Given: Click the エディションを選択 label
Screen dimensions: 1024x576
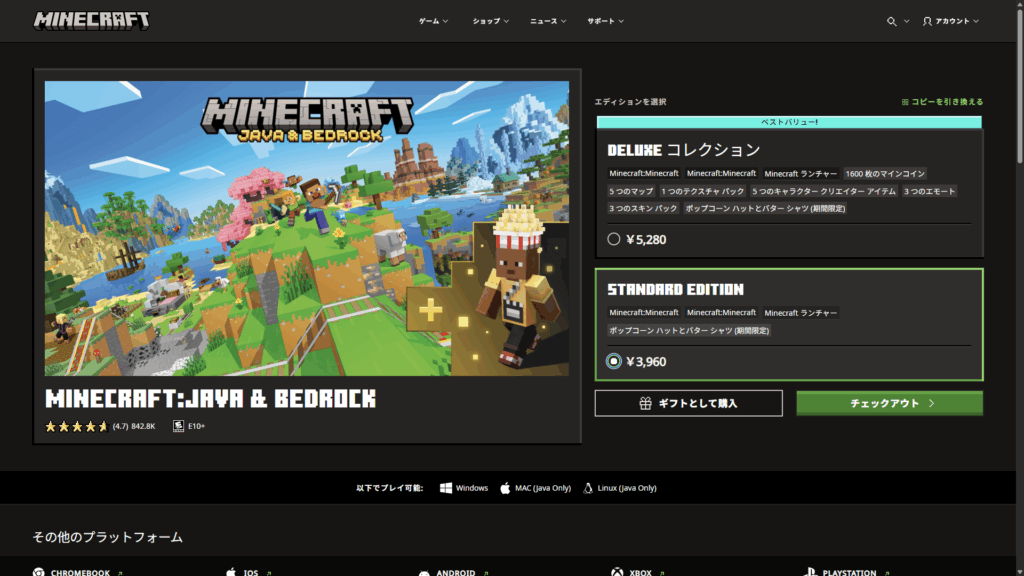Looking at the screenshot, I should coord(630,102).
